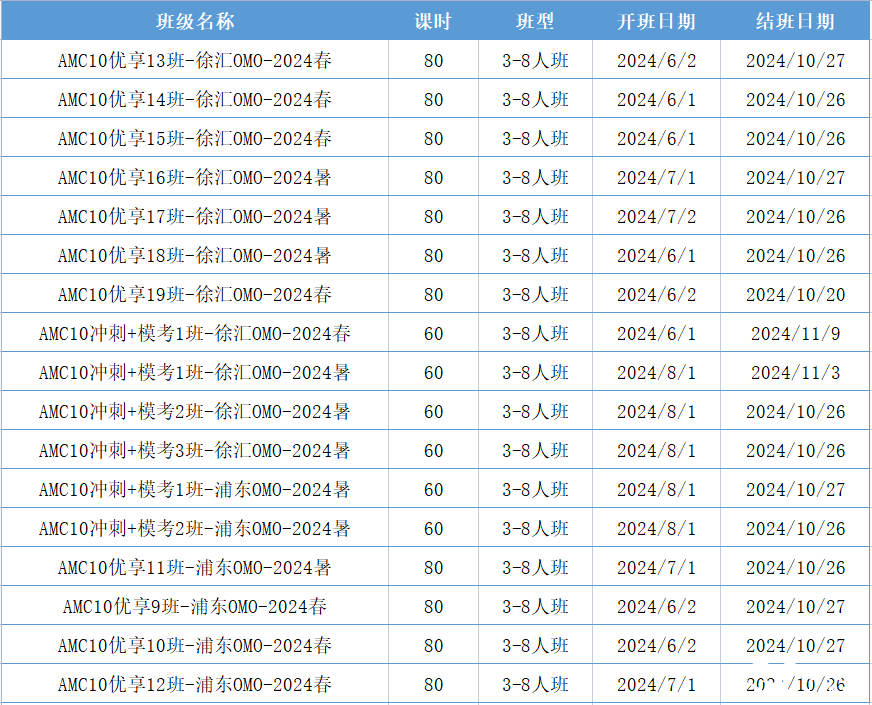Click start date 2024/7/1 of 优享16班
This screenshot has height=705, width=872.
(656, 177)
